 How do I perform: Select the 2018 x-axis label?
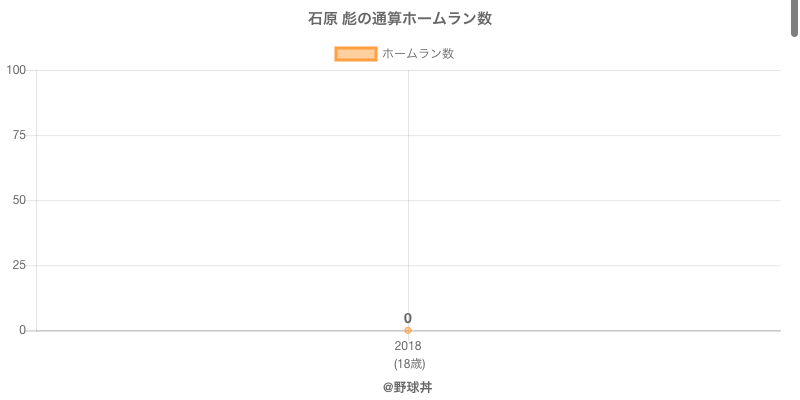coord(408,346)
